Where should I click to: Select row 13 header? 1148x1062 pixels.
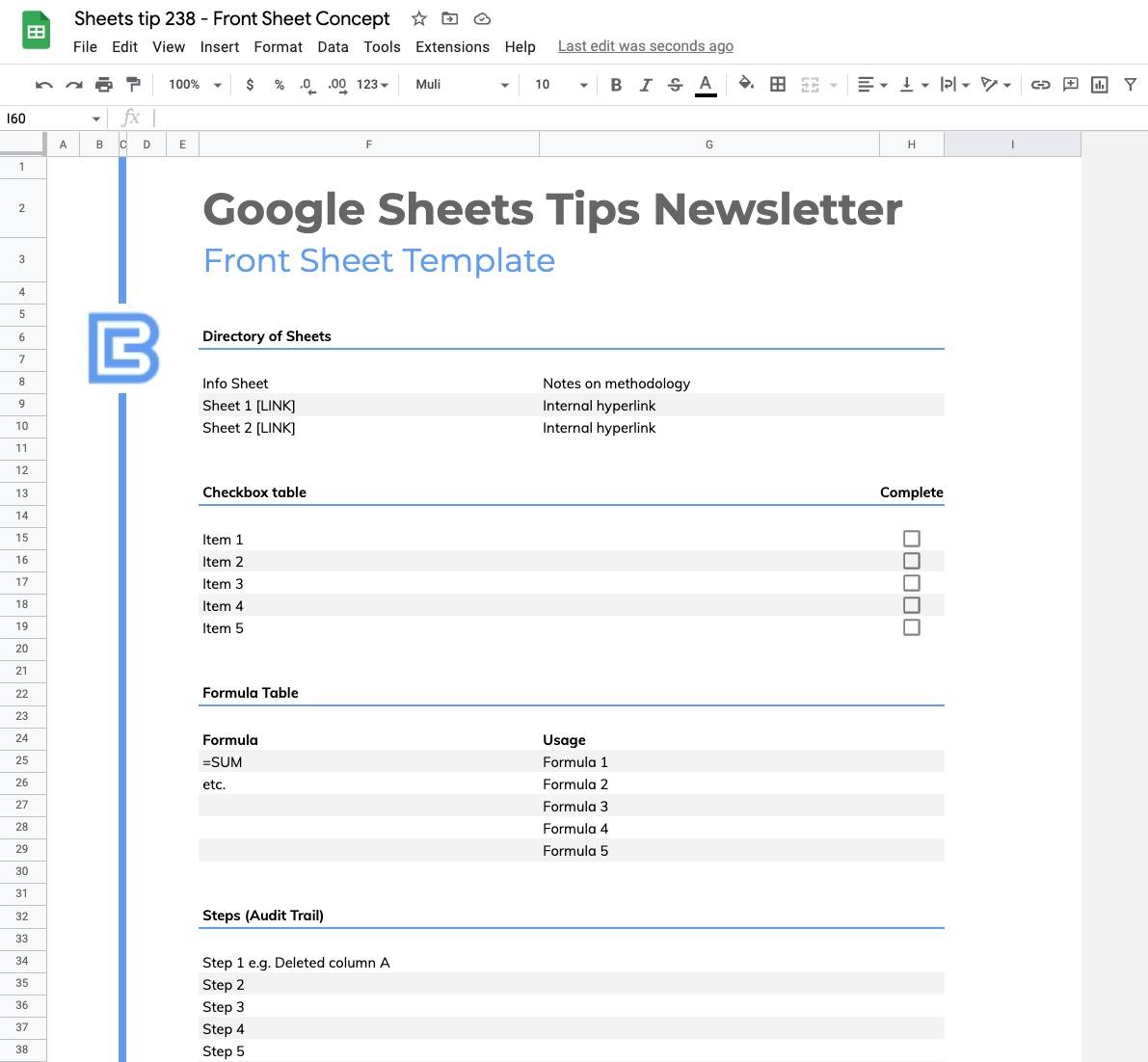[x=23, y=493]
